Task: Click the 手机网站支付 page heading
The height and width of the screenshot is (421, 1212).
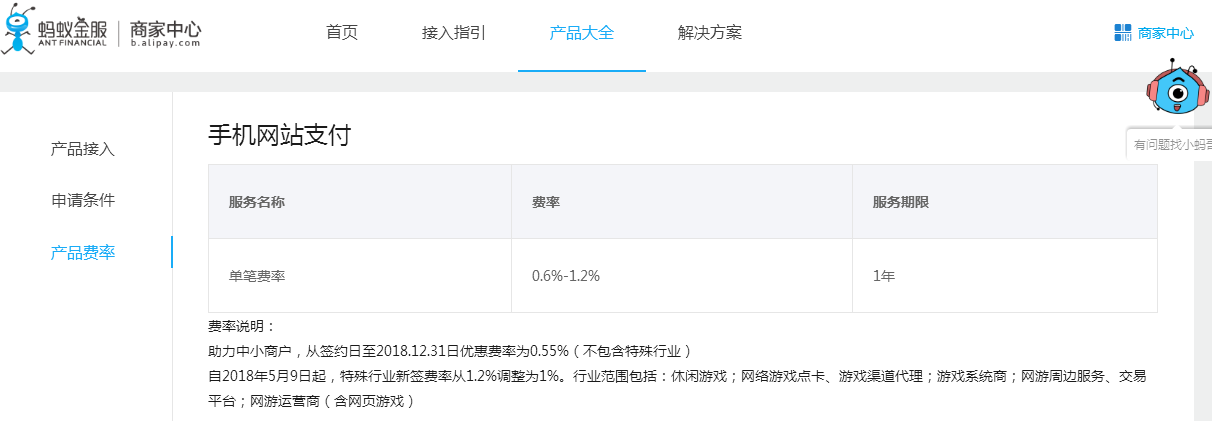Action: tap(279, 135)
